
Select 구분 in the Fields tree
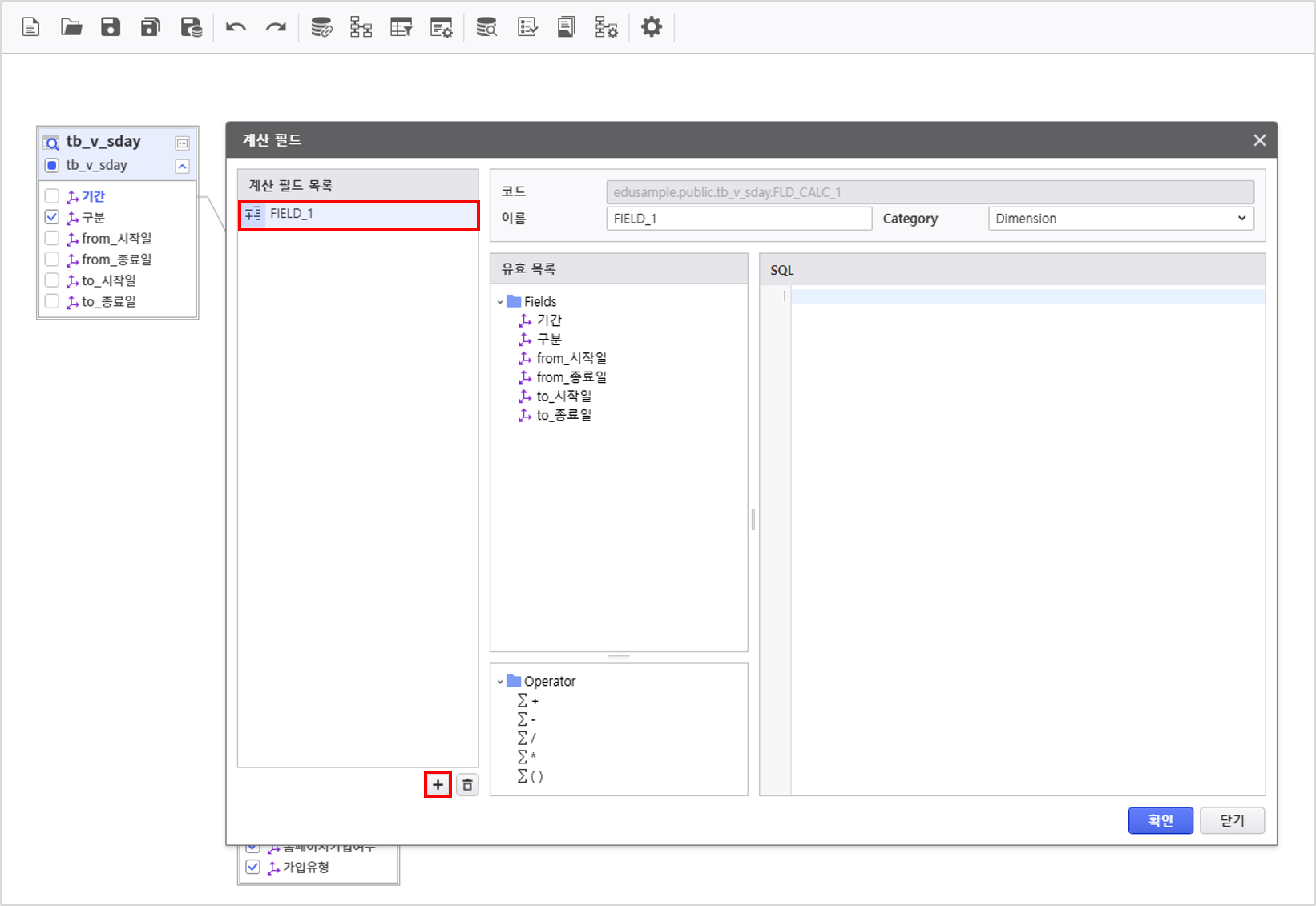click(x=549, y=339)
